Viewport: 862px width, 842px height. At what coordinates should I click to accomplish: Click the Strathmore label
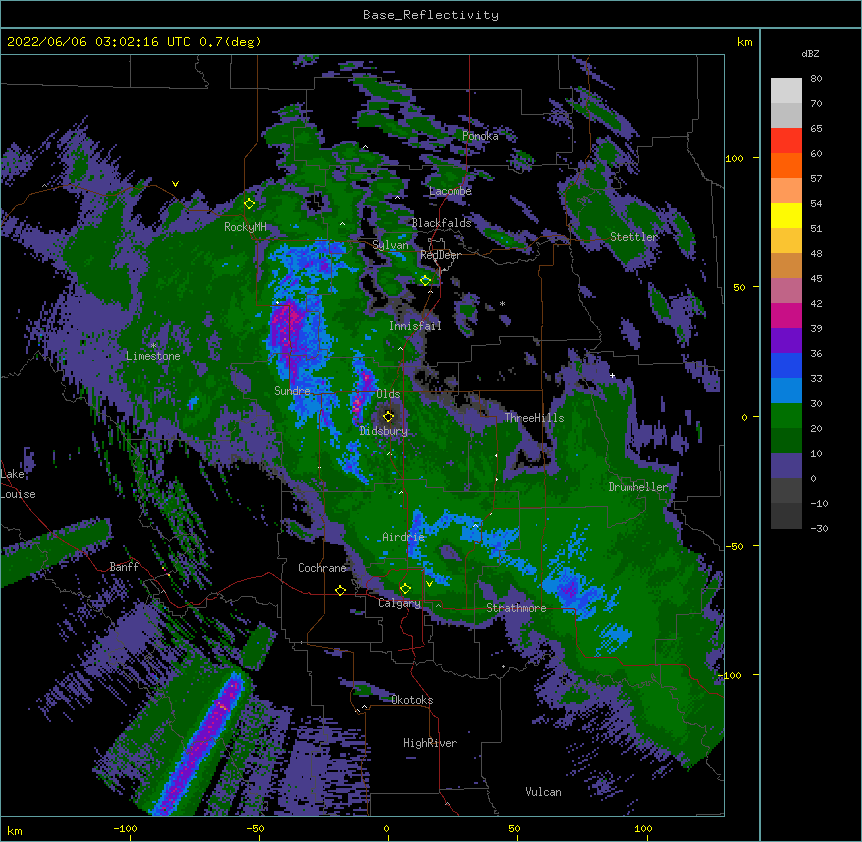(x=516, y=608)
